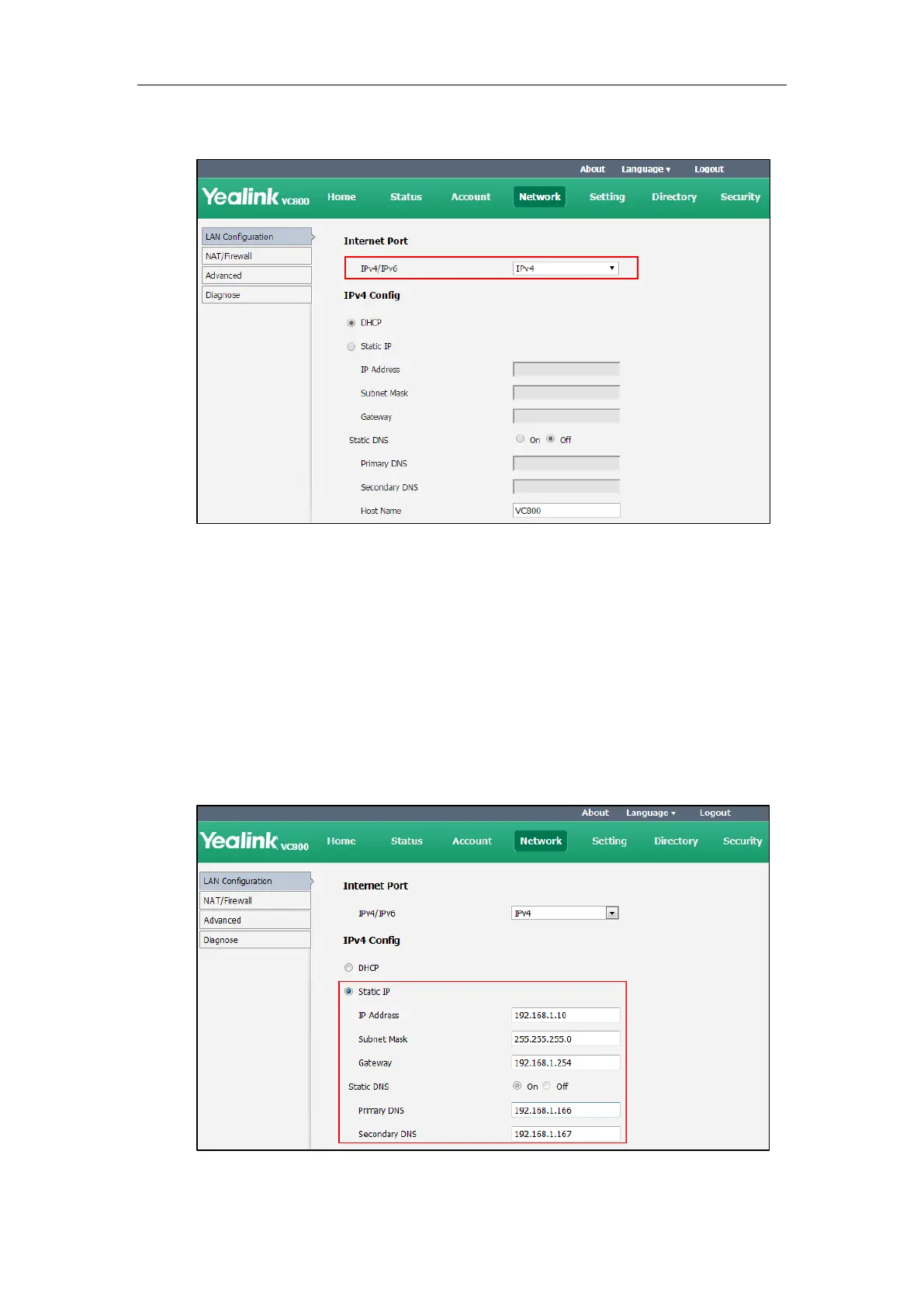Viewport: 924px width, 1307px height.
Task: Select DHCP radio in lower screenshot
Action: 349,968
